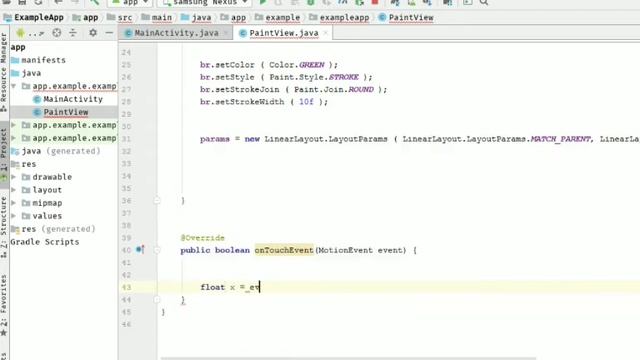Hide the Project panel with minus icon
Image resolution: width=640 pixels, height=360 pixels.
109,33
